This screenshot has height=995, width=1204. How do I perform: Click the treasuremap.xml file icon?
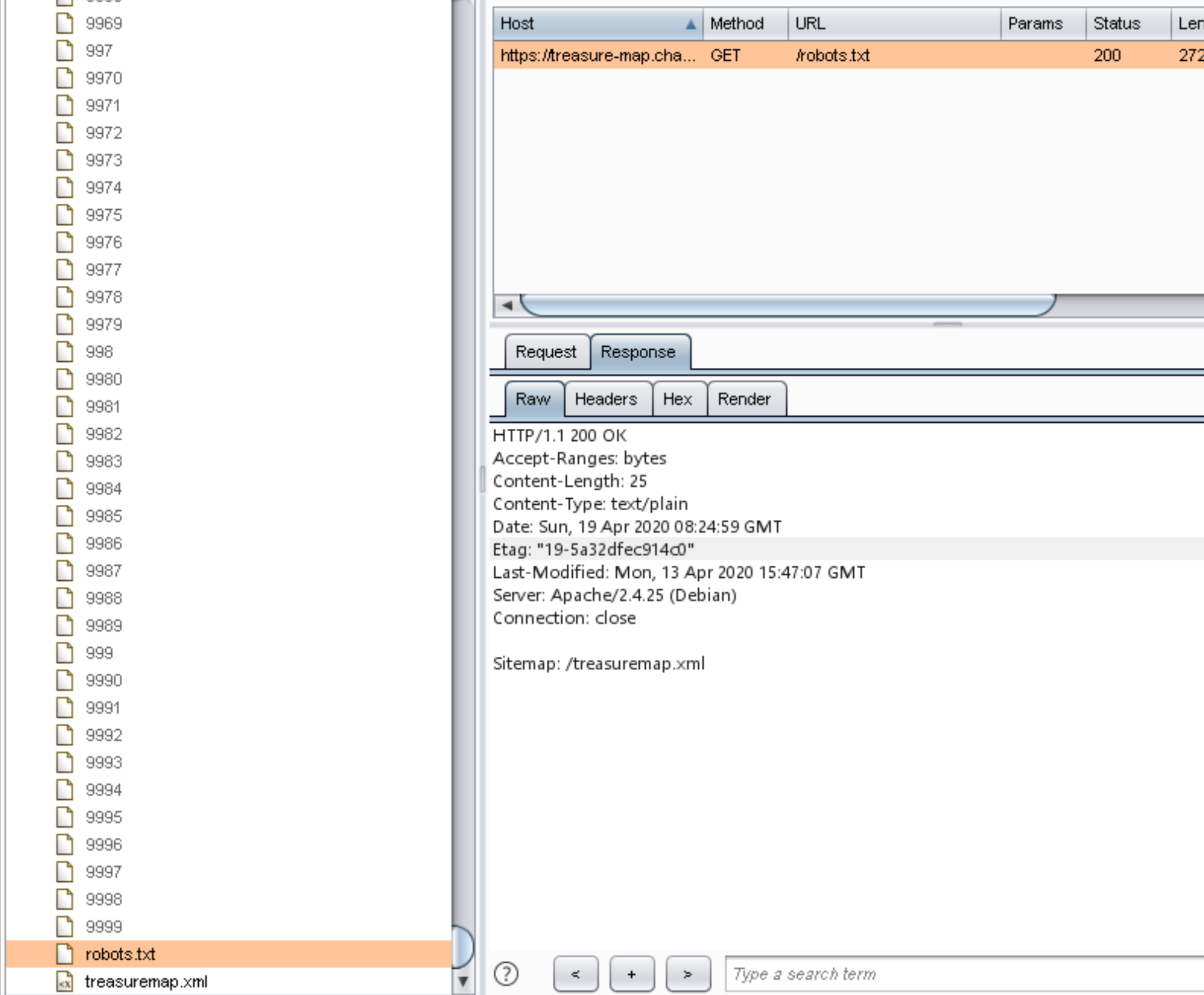64,981
